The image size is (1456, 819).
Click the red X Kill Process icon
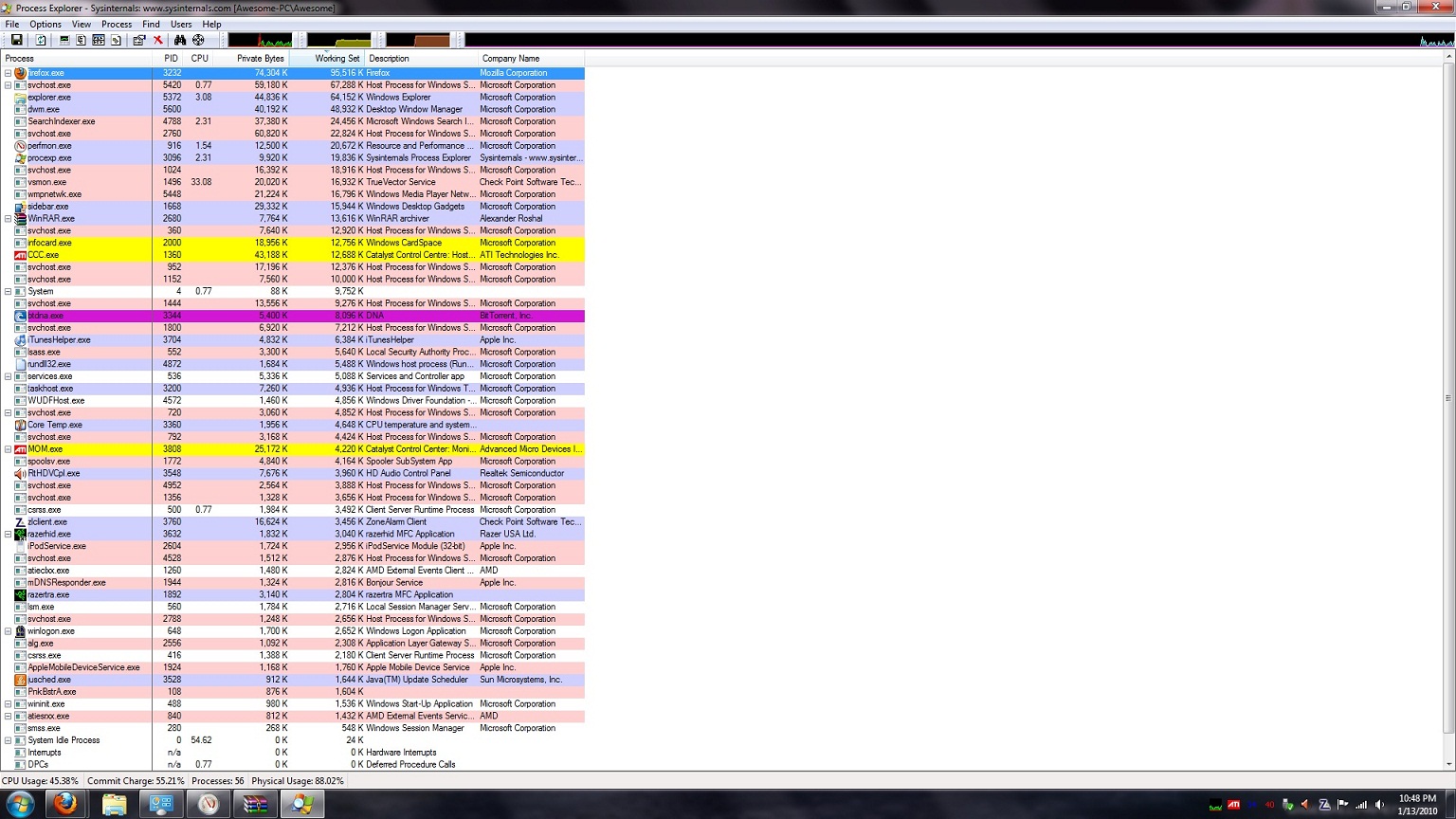[158, 40]
